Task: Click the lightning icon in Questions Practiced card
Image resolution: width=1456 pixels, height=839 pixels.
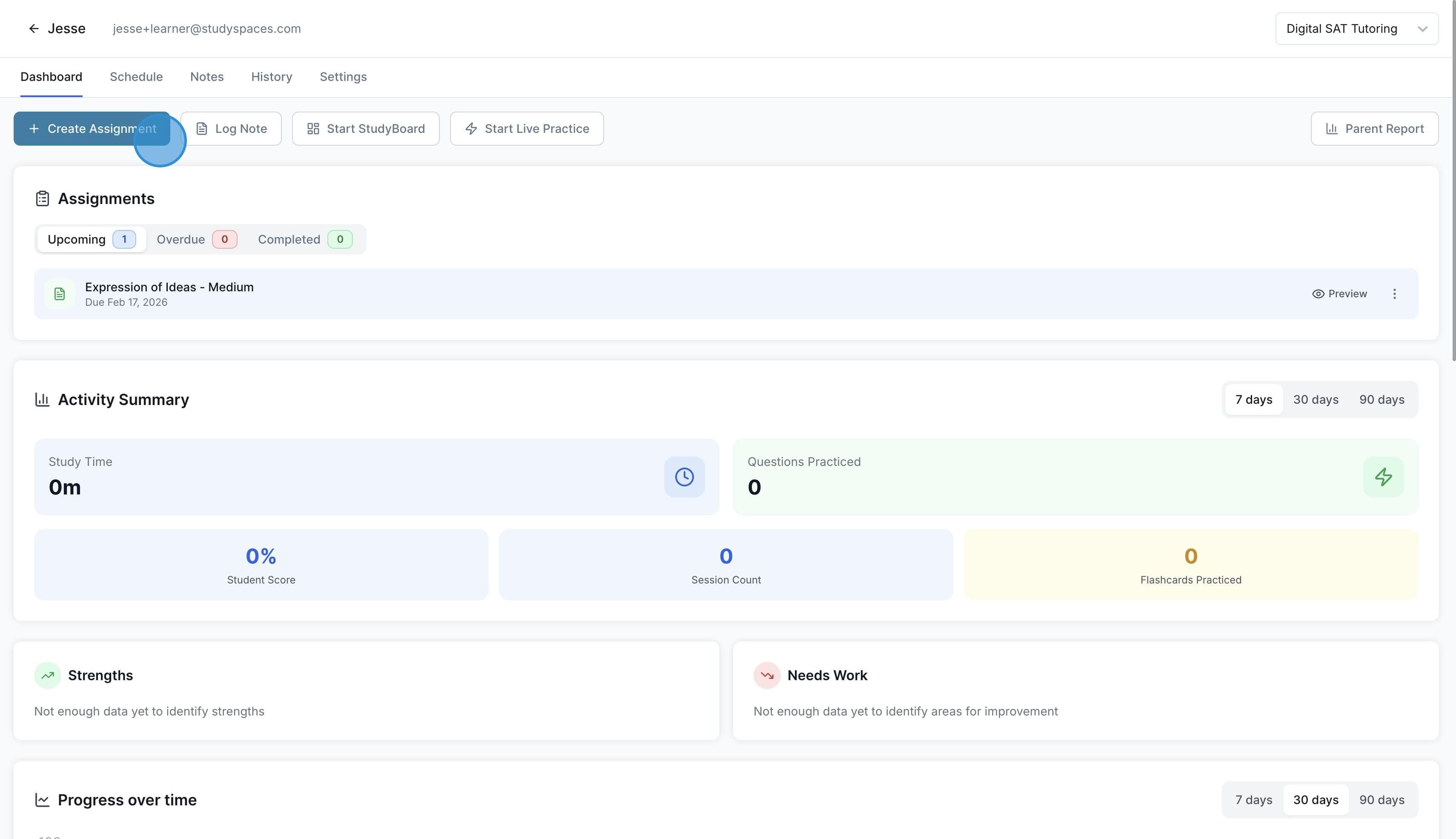Action: click(x=1384, y=477)
